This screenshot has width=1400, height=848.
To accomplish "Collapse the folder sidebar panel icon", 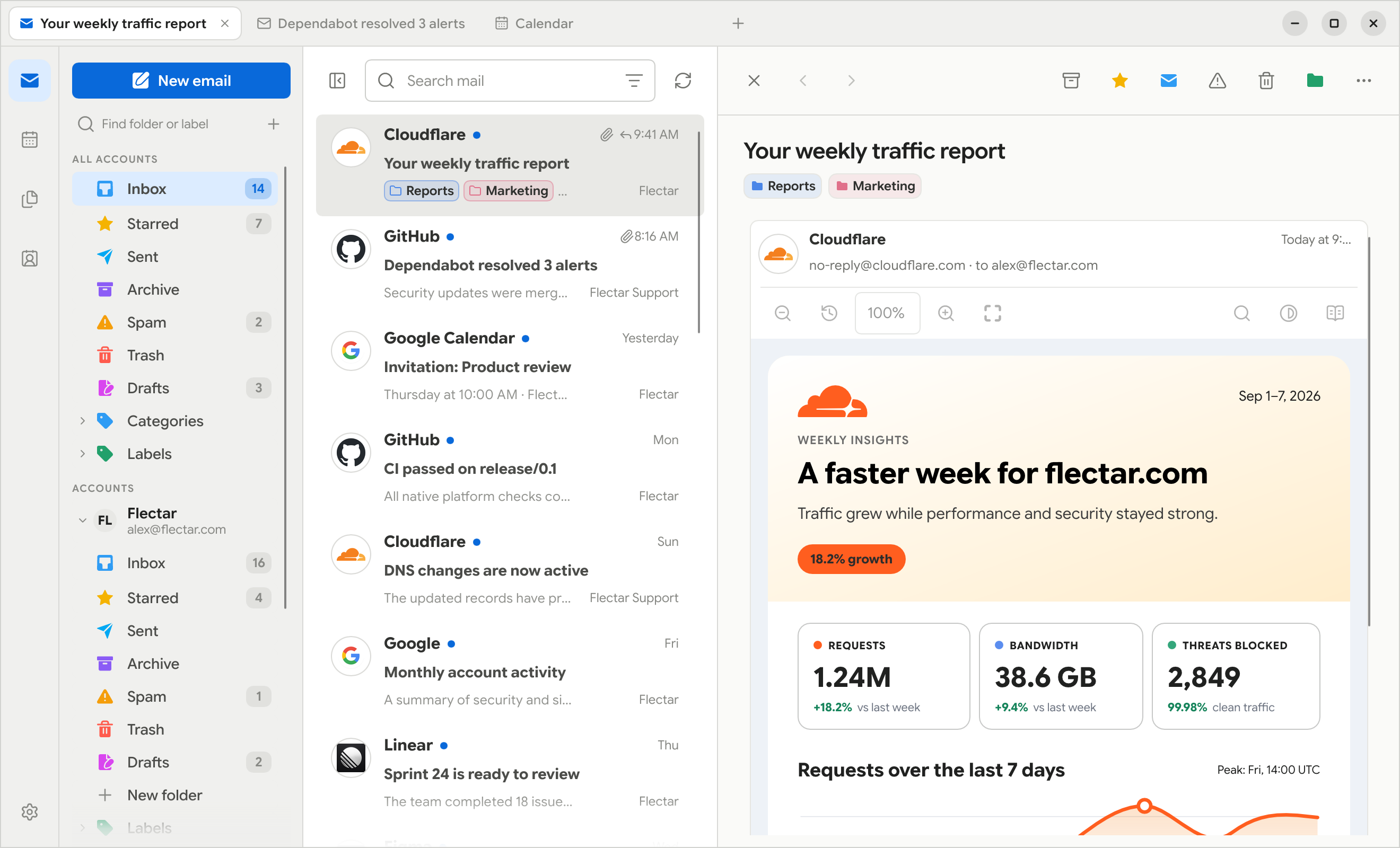I will click(x=337, y=81).
